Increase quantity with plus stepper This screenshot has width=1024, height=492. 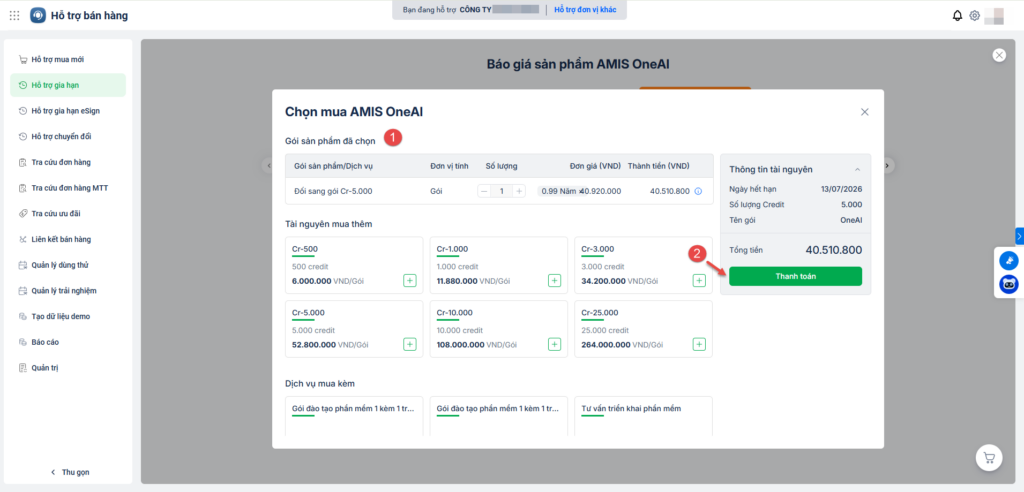[519, 191]
